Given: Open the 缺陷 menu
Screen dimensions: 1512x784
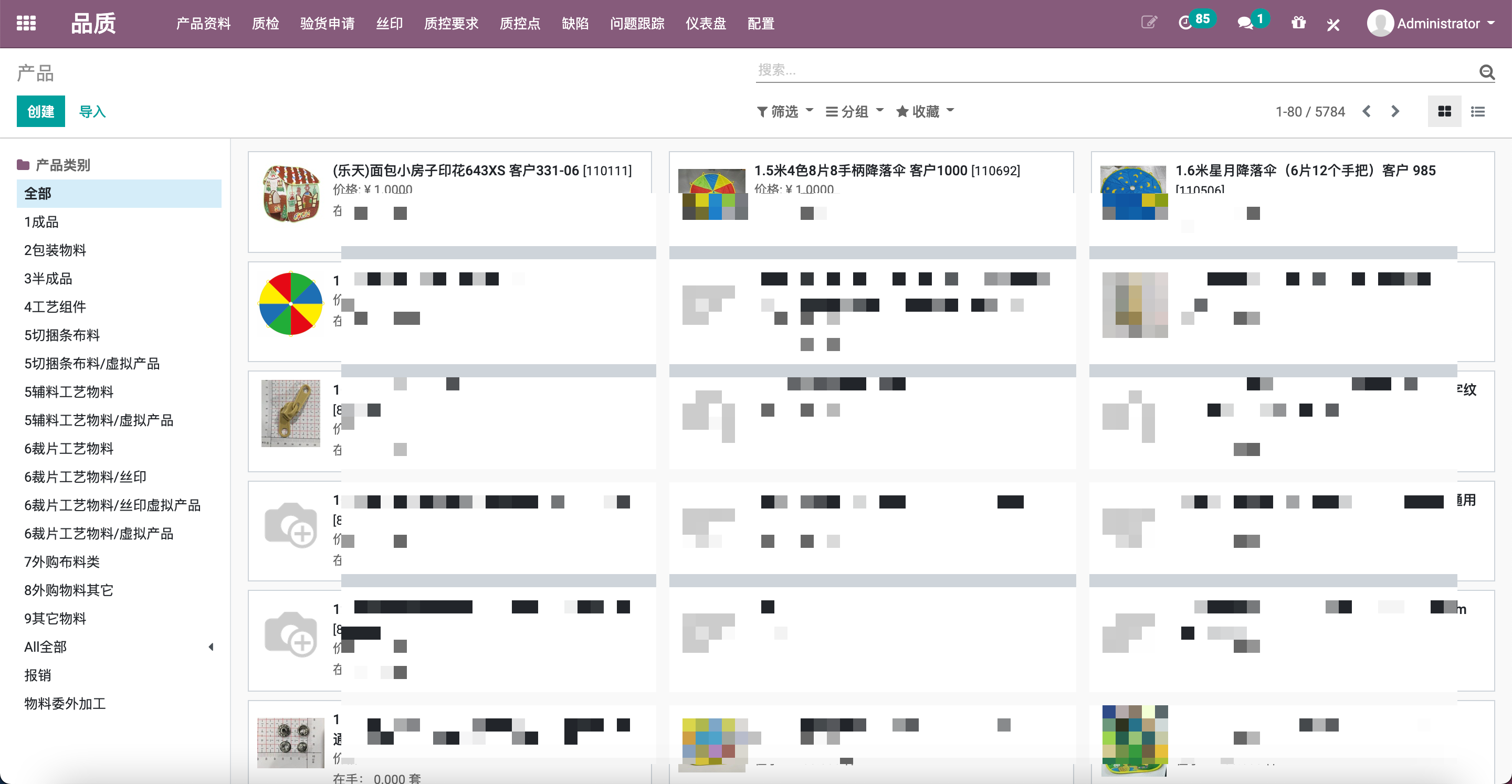Looking at the screenshot, I should pyautogui.click(x=575, y=24).
